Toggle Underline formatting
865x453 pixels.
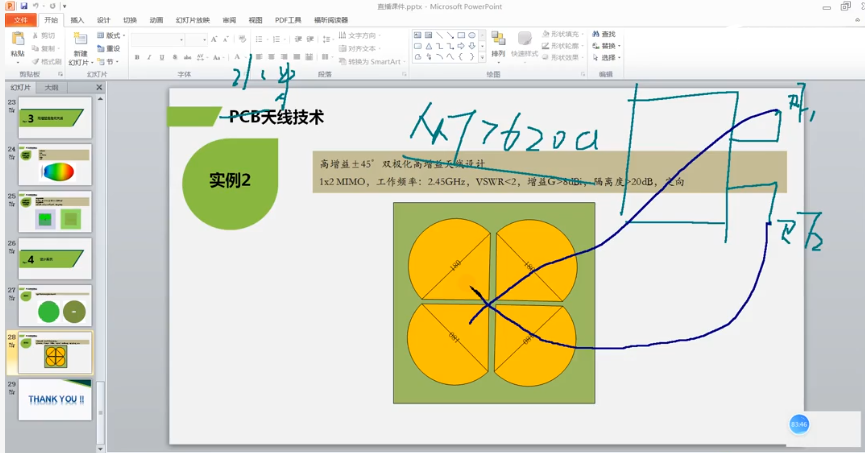[x=162, y=57]
